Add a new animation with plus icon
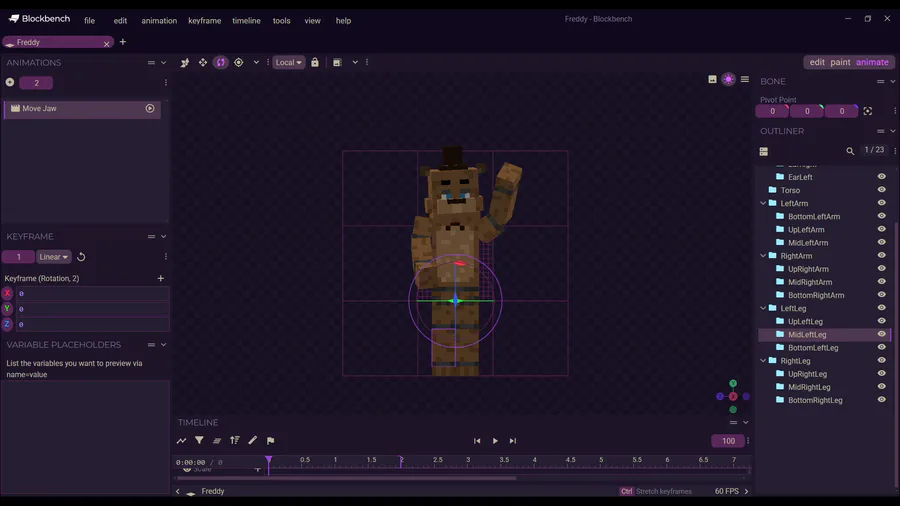Screen dimensions: 900x506 click(x=10, y=83)
